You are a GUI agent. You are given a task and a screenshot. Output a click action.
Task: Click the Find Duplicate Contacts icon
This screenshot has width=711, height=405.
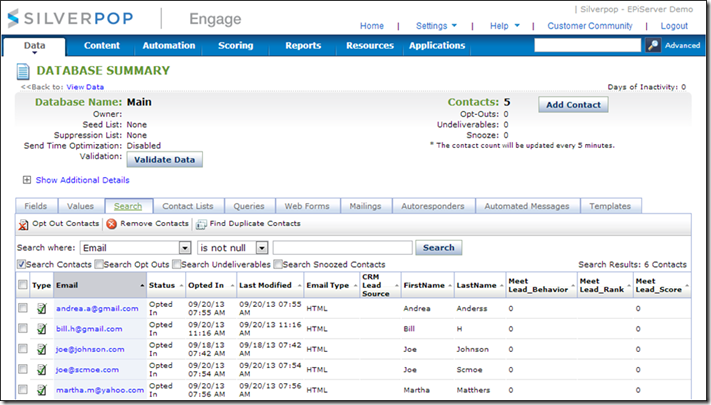click(x=201, y=224)
